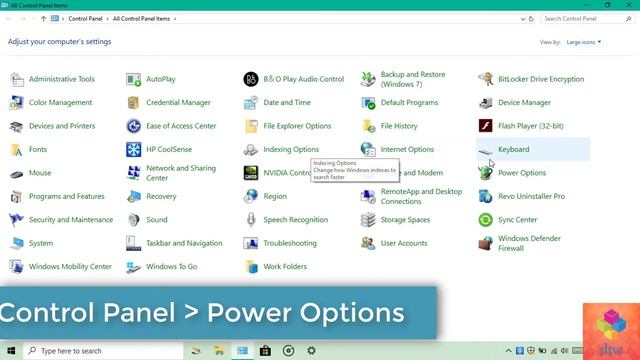Click the Credential Manager icon
640x360 pixels.
coord(133,102)
